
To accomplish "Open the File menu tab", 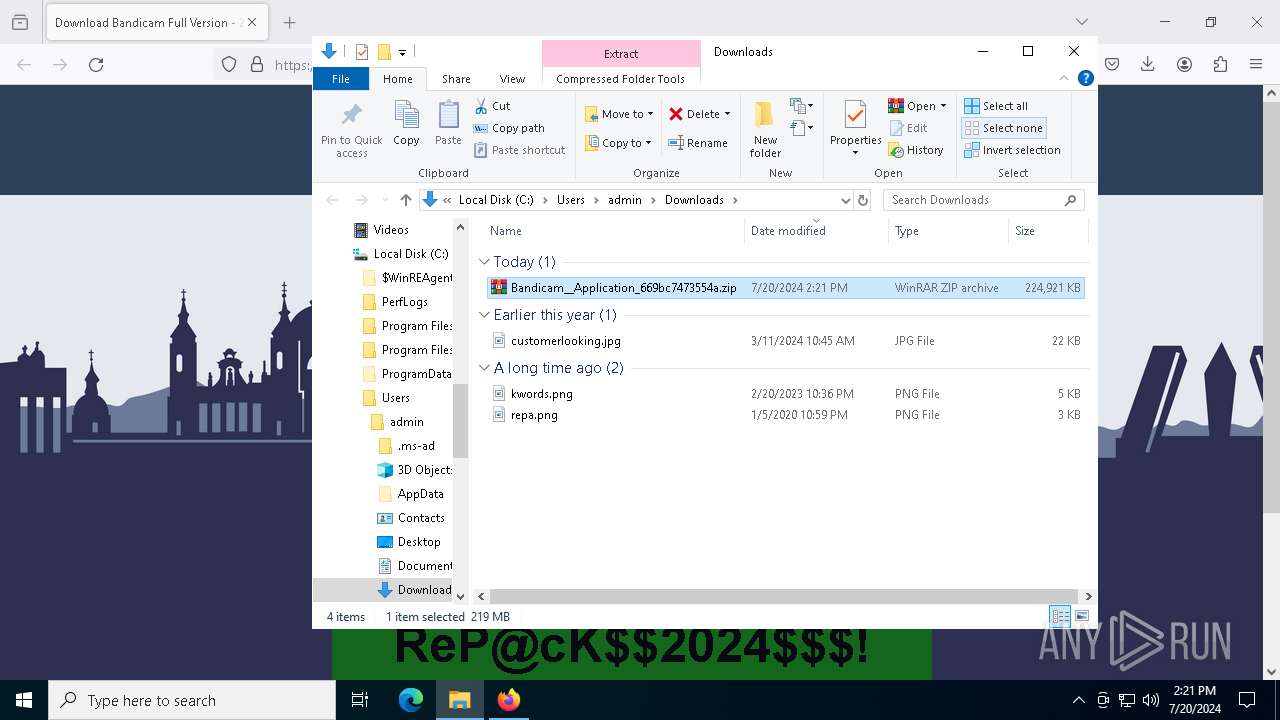I will point(341,79).
